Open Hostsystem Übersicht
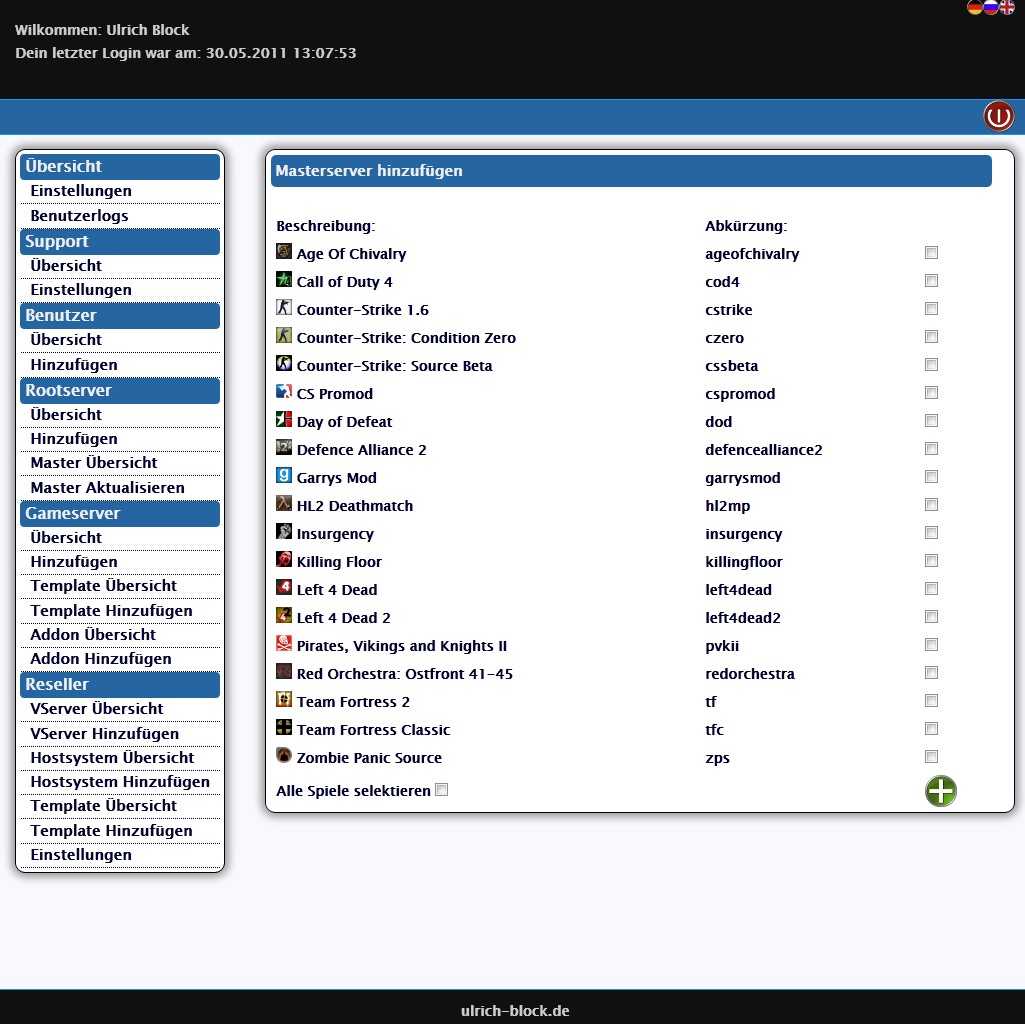 [x=112, y=758]
